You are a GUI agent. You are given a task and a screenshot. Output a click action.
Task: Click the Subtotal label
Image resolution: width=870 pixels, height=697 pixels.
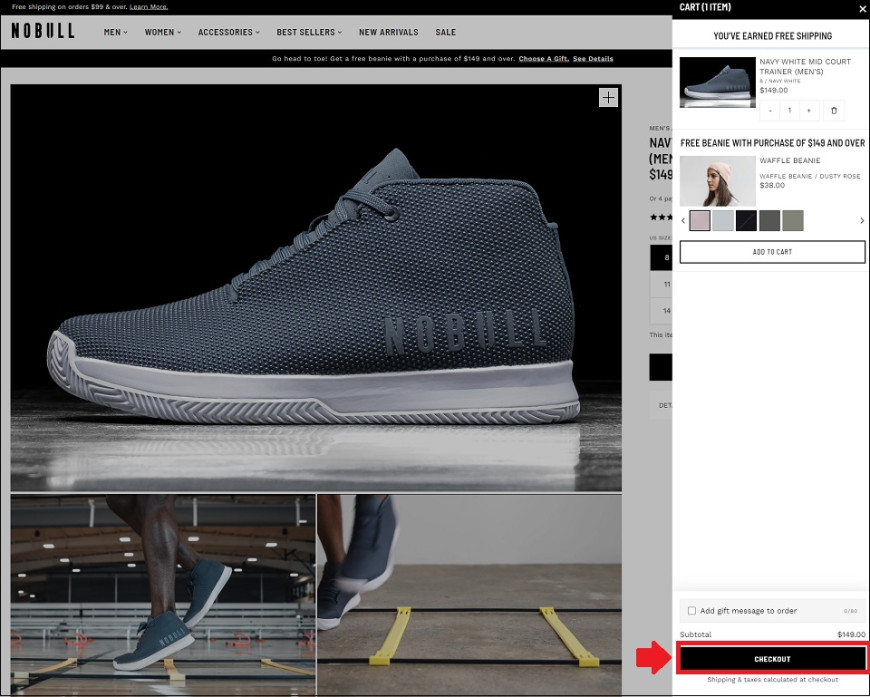[x=696, y=634]
